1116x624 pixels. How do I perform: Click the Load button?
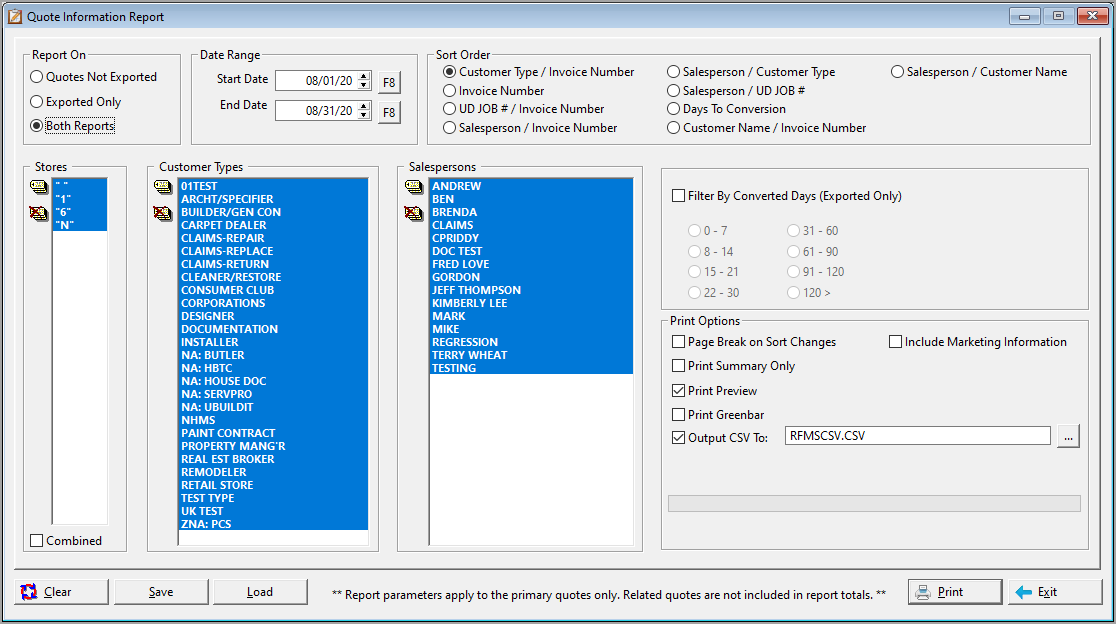pos(260,592)
